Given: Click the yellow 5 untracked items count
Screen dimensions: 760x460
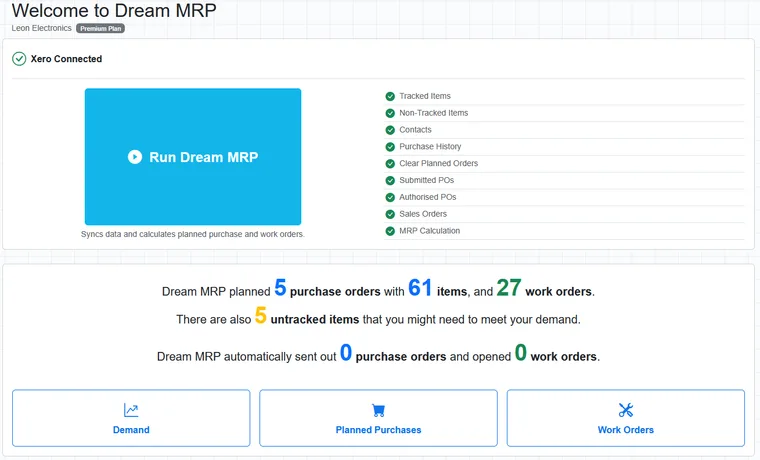Looking at the screenshot, I should click(x=261, y=316).
